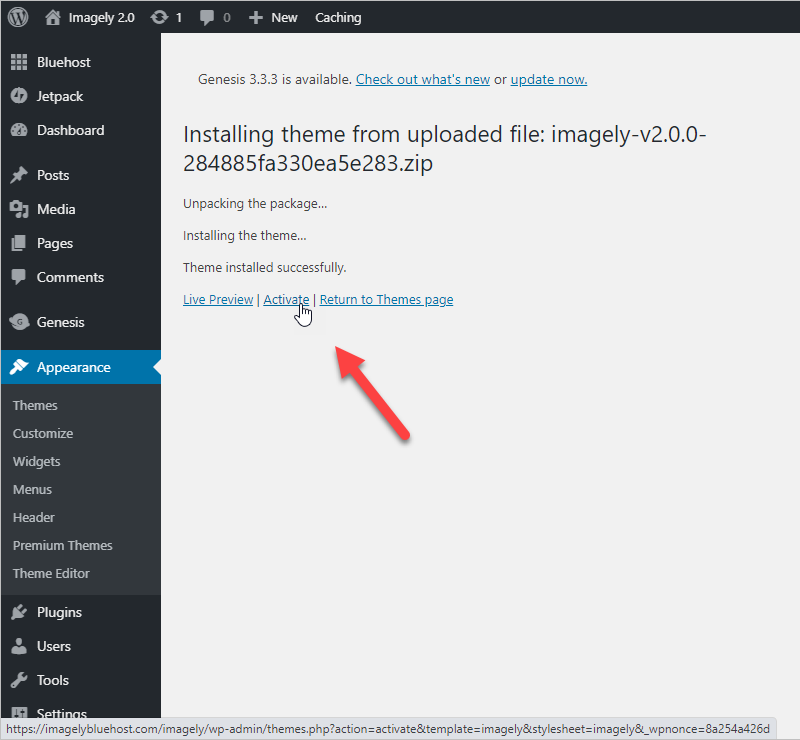
Task: Click the Posts pushpin icon
Action: (x=19, y=175)
